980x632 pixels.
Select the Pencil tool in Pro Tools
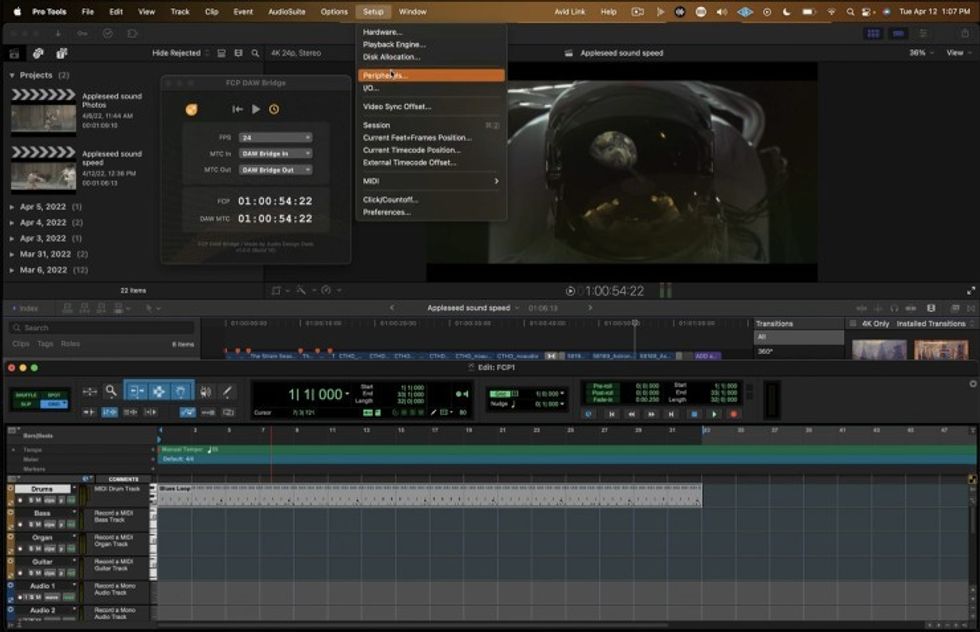pyautogui.click(x=227, y=391)
